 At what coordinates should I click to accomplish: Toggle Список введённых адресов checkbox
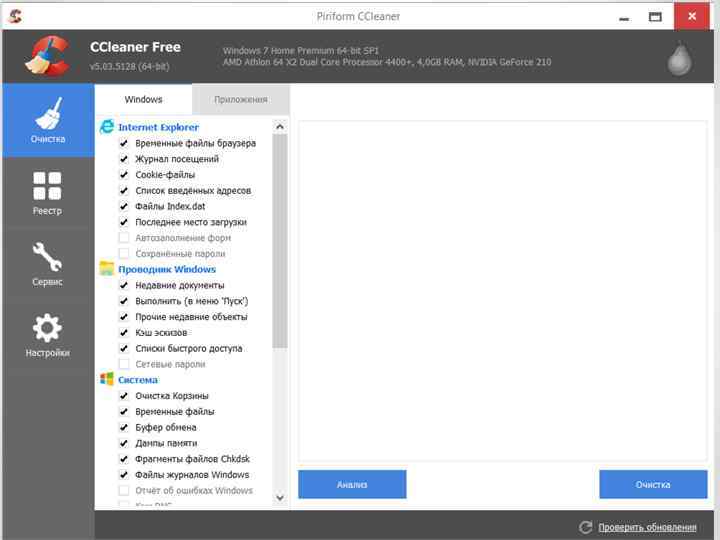pos(124,191)
